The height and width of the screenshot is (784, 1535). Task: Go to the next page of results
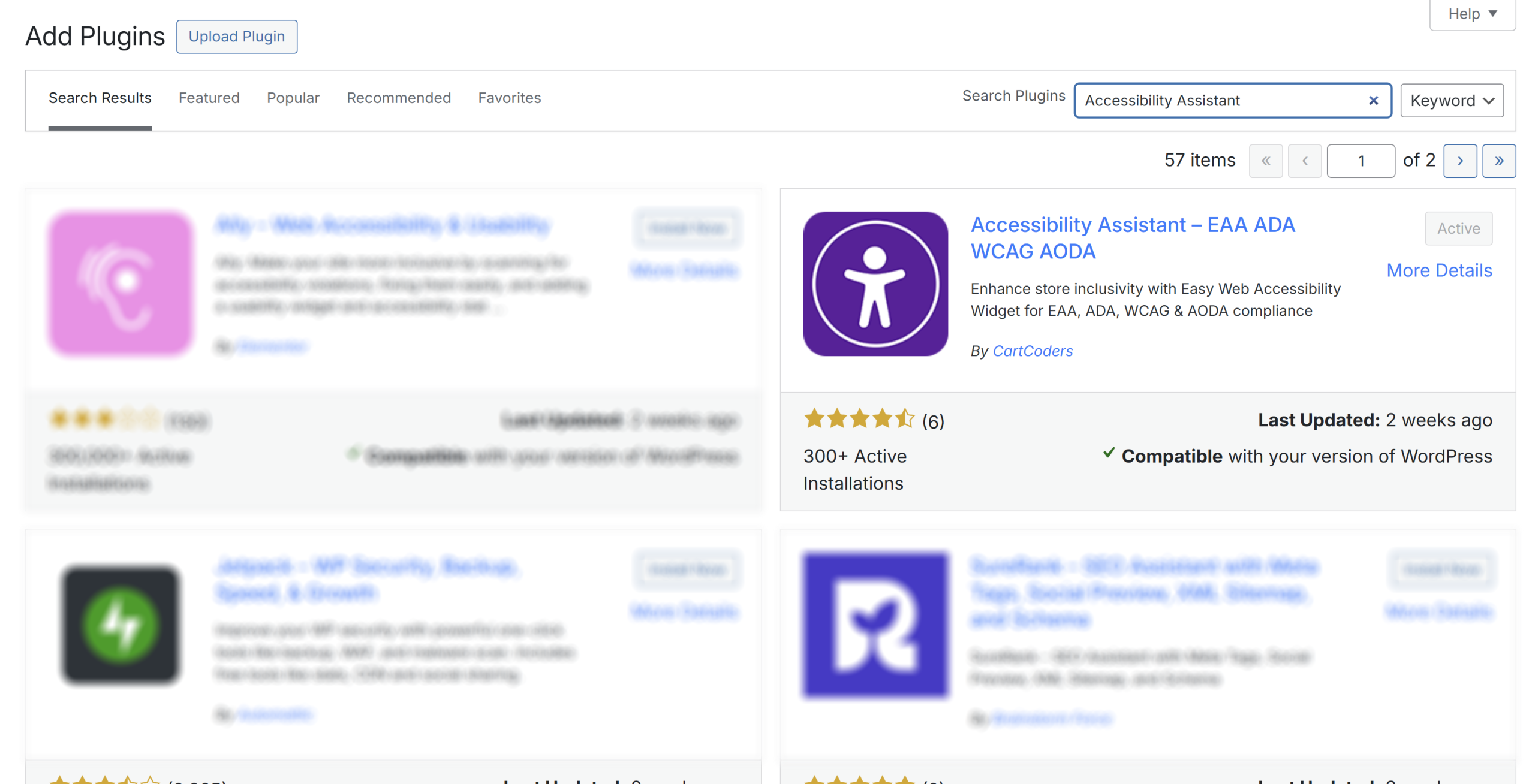(x=1460, y=161)
